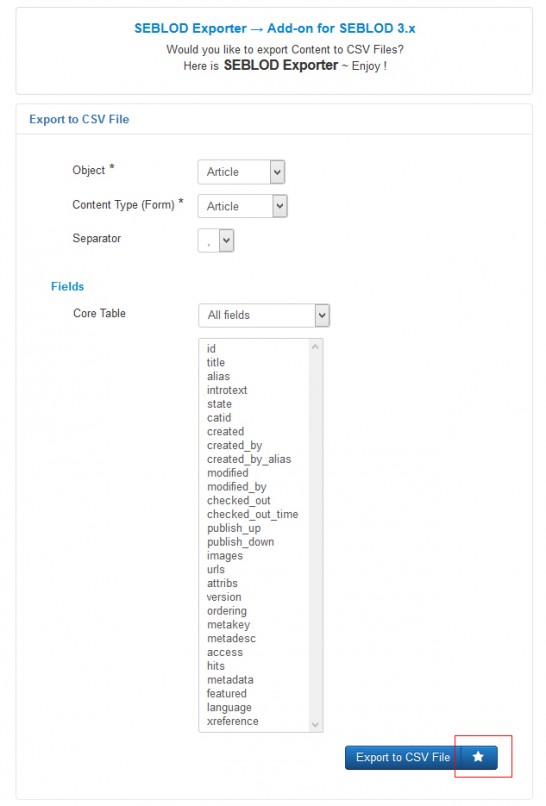Click the fields list scroll up arrow
546x806 pixels.
315,347
